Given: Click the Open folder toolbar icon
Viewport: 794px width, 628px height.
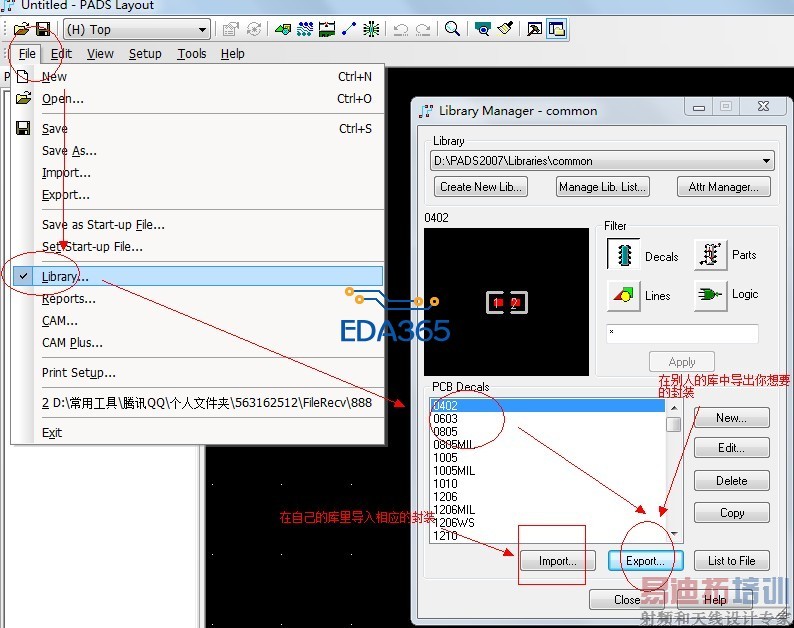Looking at the screenshot, I should 22,29.
